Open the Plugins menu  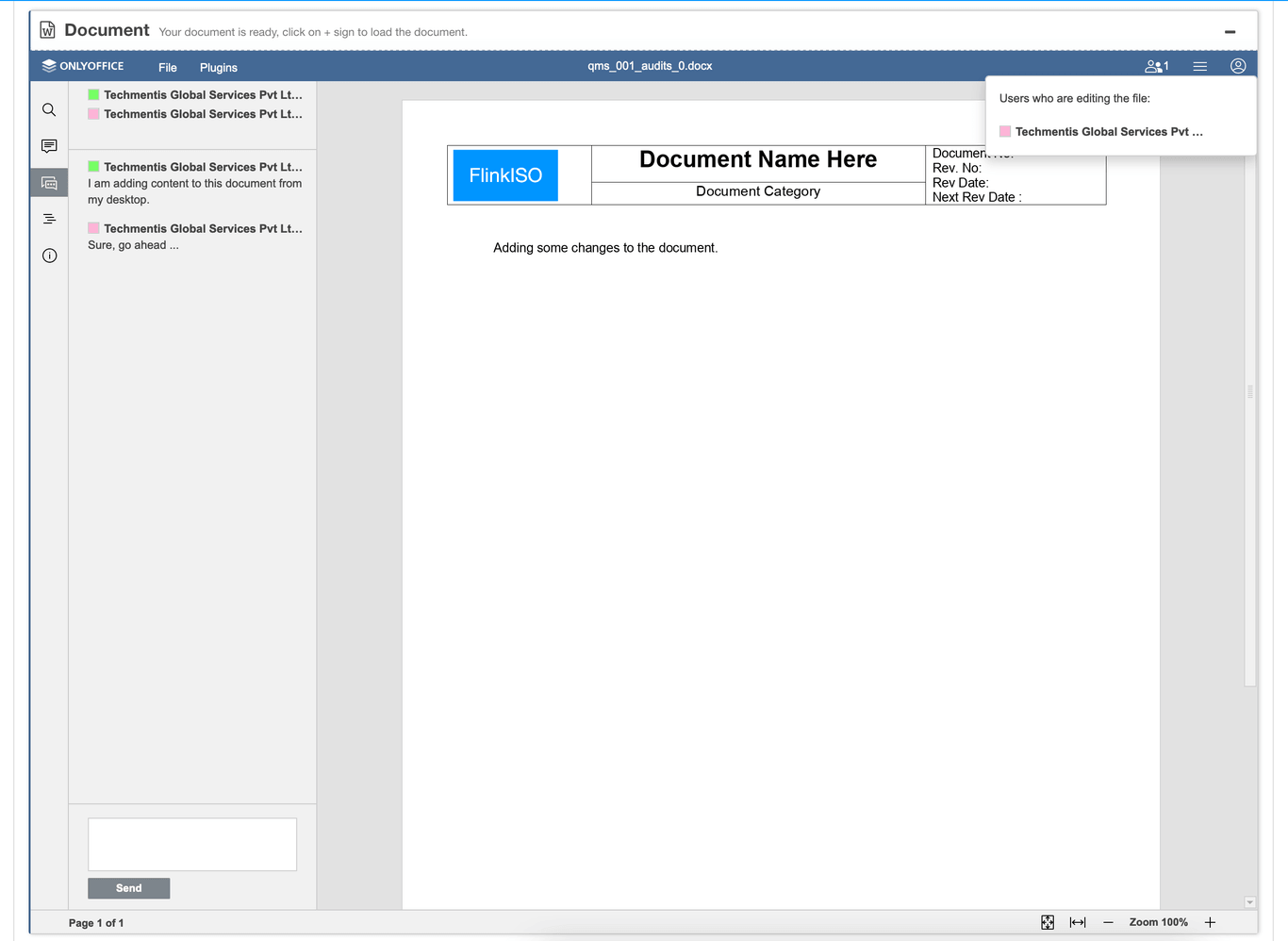pos(219,67)
